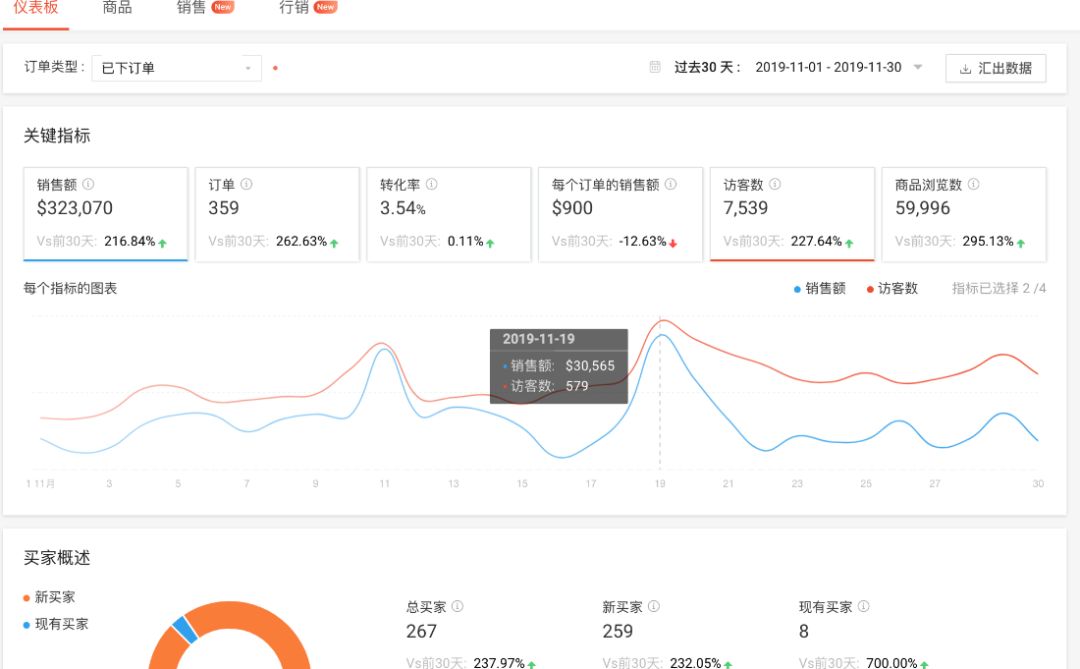Open the 指标已选择 2/4 metric selector
Image resolution: width=1080 pixels, height=669 pixels.
click(x=997, y=288)
